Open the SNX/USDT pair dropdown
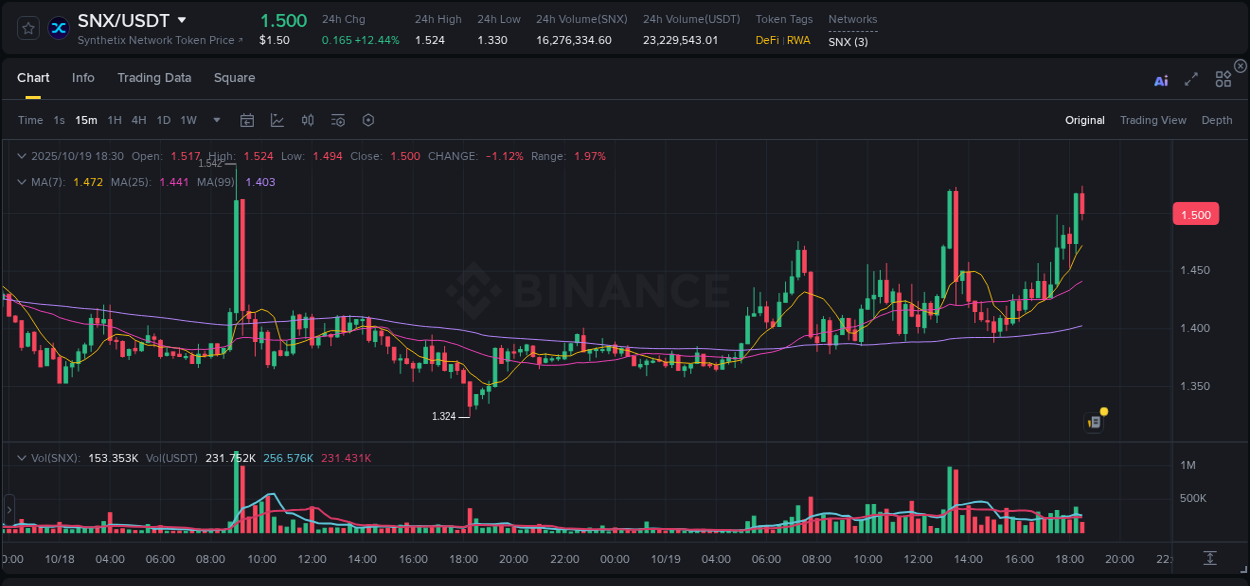This screenshot has width=1250, height=586. click(182, 19)
